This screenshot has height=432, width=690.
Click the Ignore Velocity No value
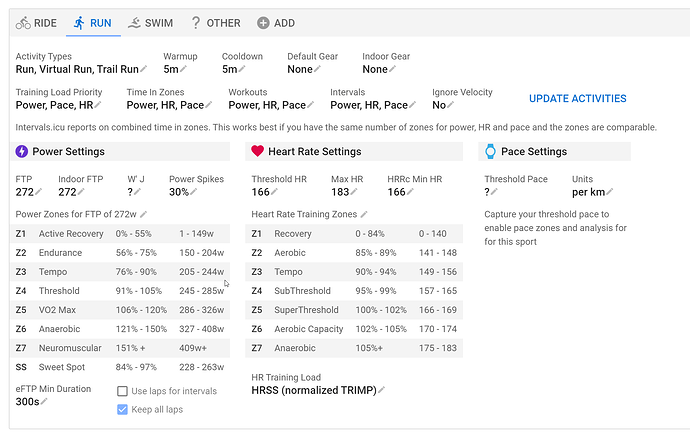(x=439, y=105)
